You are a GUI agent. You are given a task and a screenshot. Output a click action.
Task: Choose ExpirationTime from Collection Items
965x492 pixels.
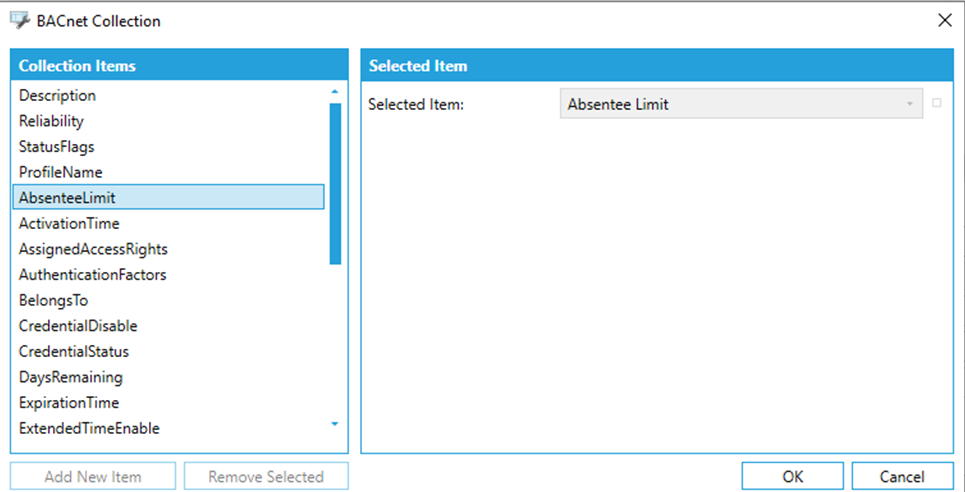(x=69, y=403)
